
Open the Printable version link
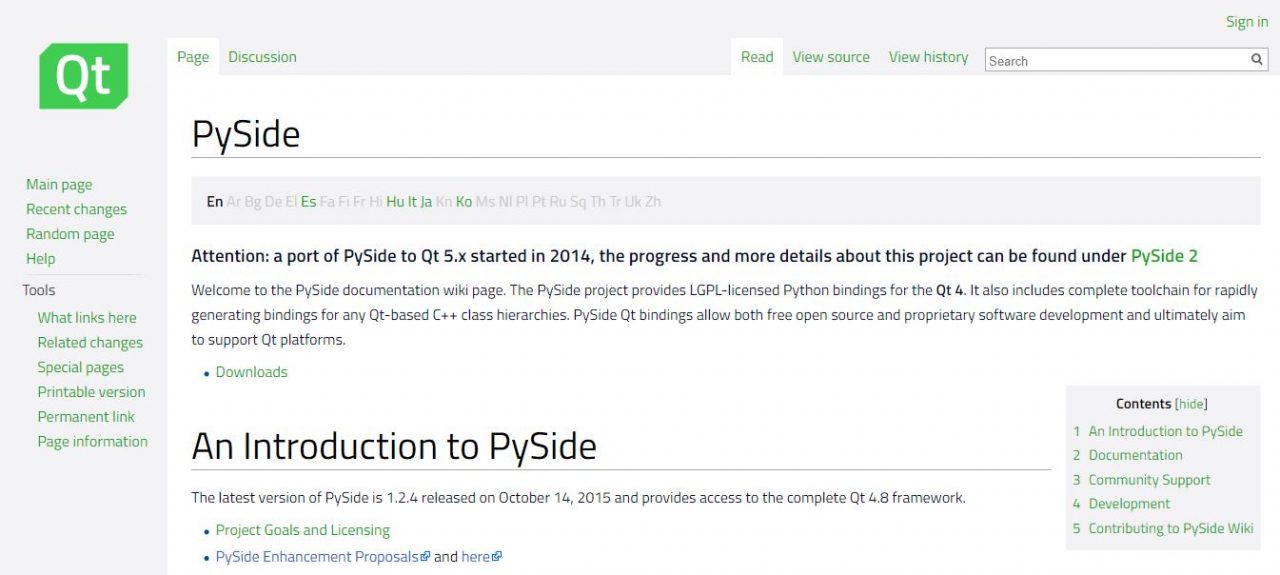tap(91, 392)
